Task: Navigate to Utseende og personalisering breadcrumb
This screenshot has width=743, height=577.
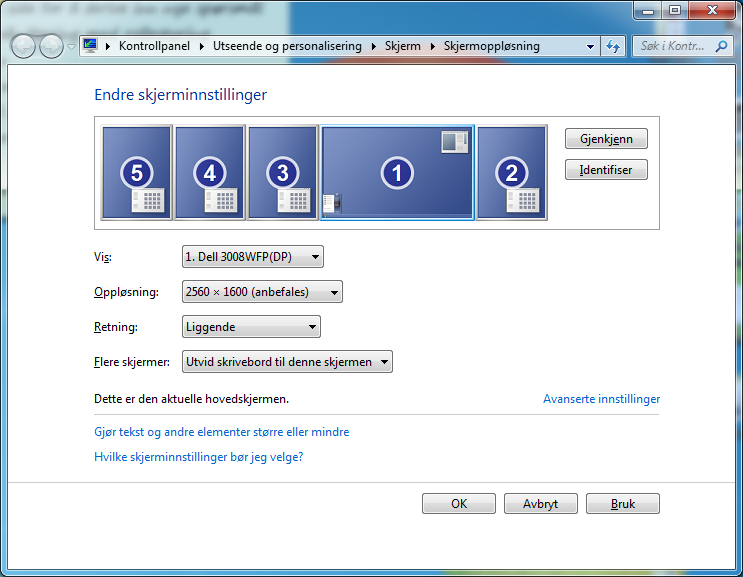Action: pos(287,46)
